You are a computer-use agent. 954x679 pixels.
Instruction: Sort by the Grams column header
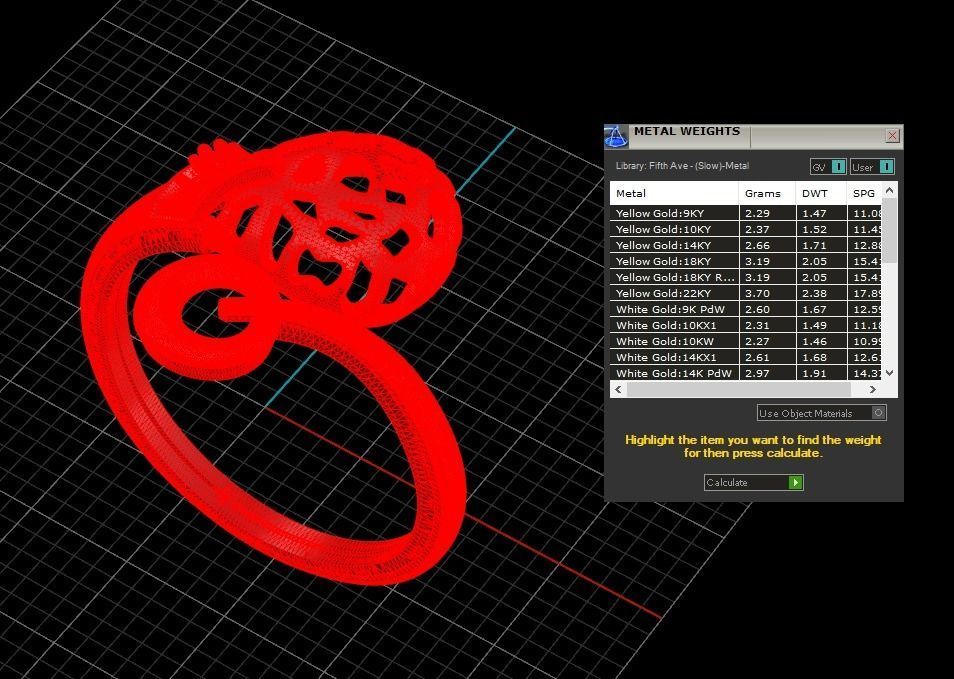767,193
